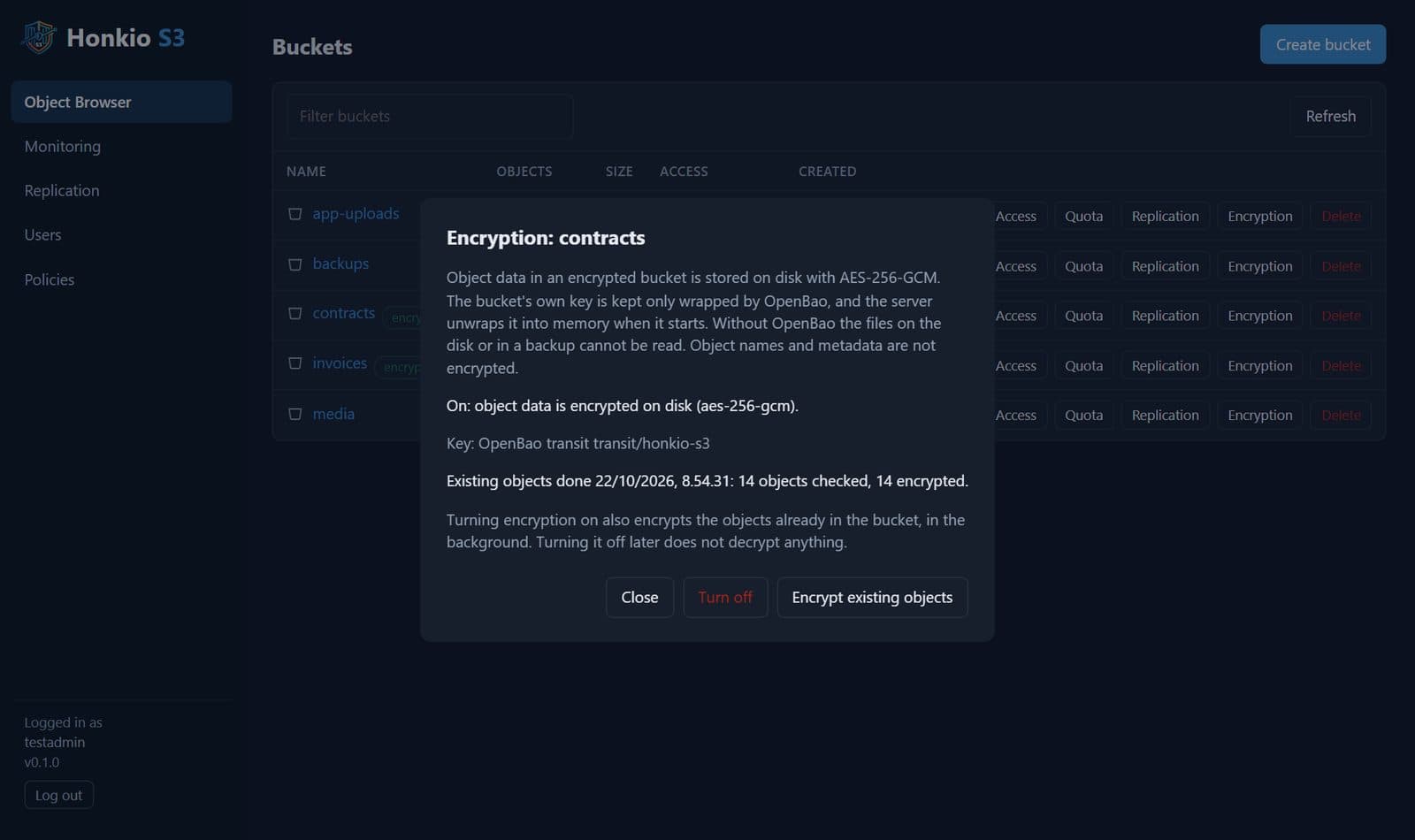Click the Honkio S3 shield logo
The height and width of the screenshot is (840, 1415).
(x=38, y=37)
